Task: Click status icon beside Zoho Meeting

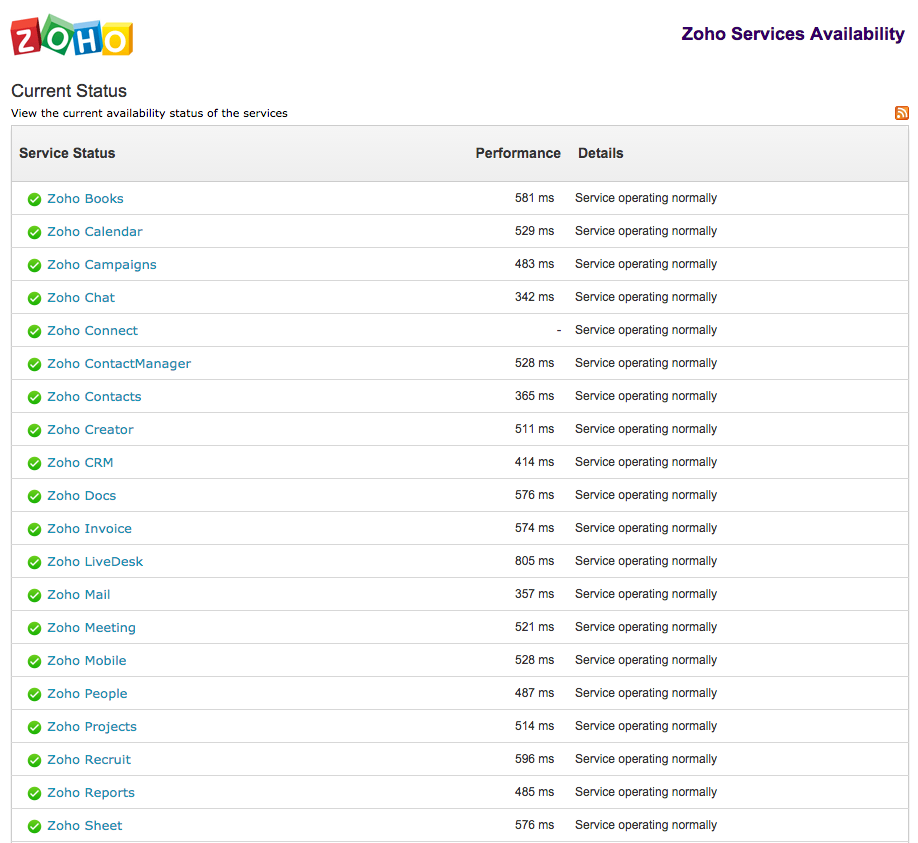Action: (x=35, y=628)
